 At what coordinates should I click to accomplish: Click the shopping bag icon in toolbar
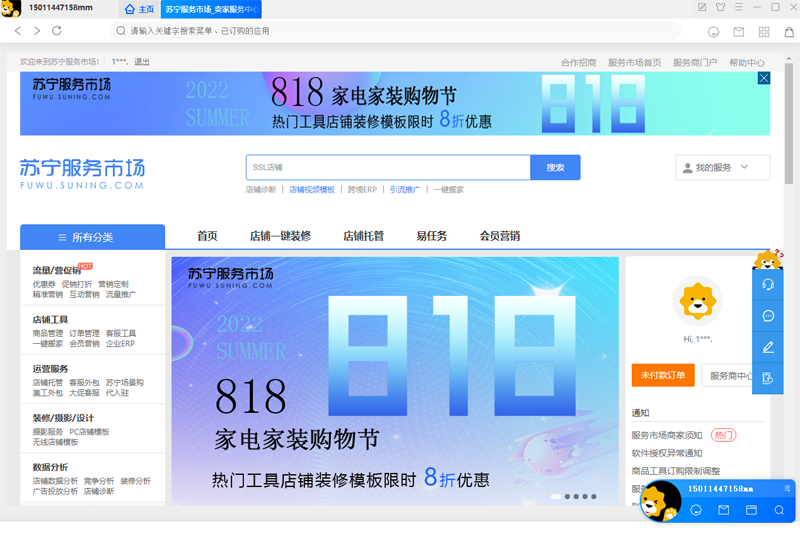coord(789,32)
